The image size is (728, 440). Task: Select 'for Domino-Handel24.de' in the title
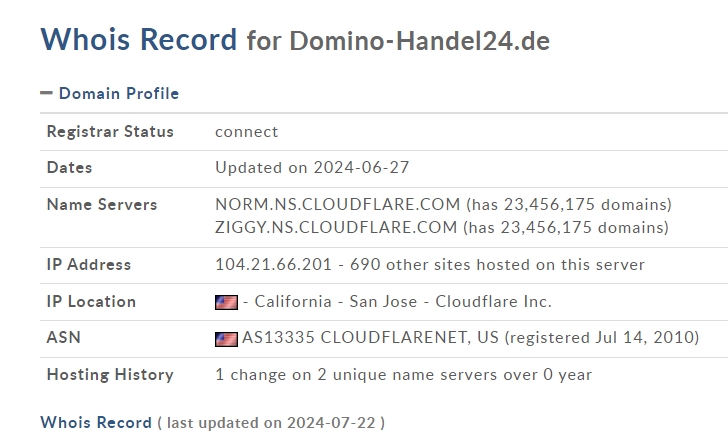pos(398,41)
